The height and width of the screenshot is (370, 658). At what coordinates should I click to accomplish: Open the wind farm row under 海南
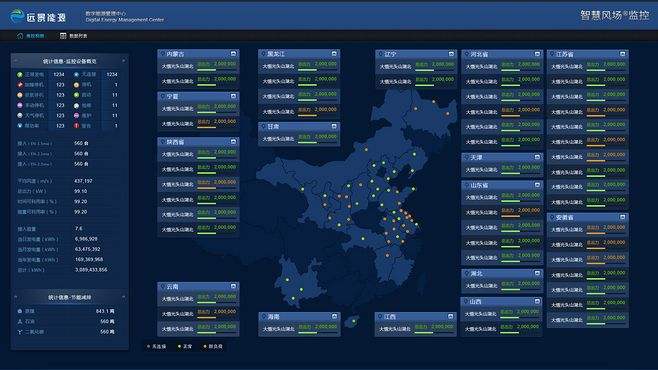[299, 328]
